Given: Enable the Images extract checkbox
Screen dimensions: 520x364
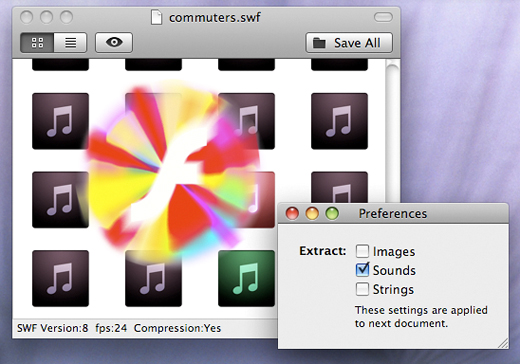Looking at the screenshot, I should click(362, 251).
